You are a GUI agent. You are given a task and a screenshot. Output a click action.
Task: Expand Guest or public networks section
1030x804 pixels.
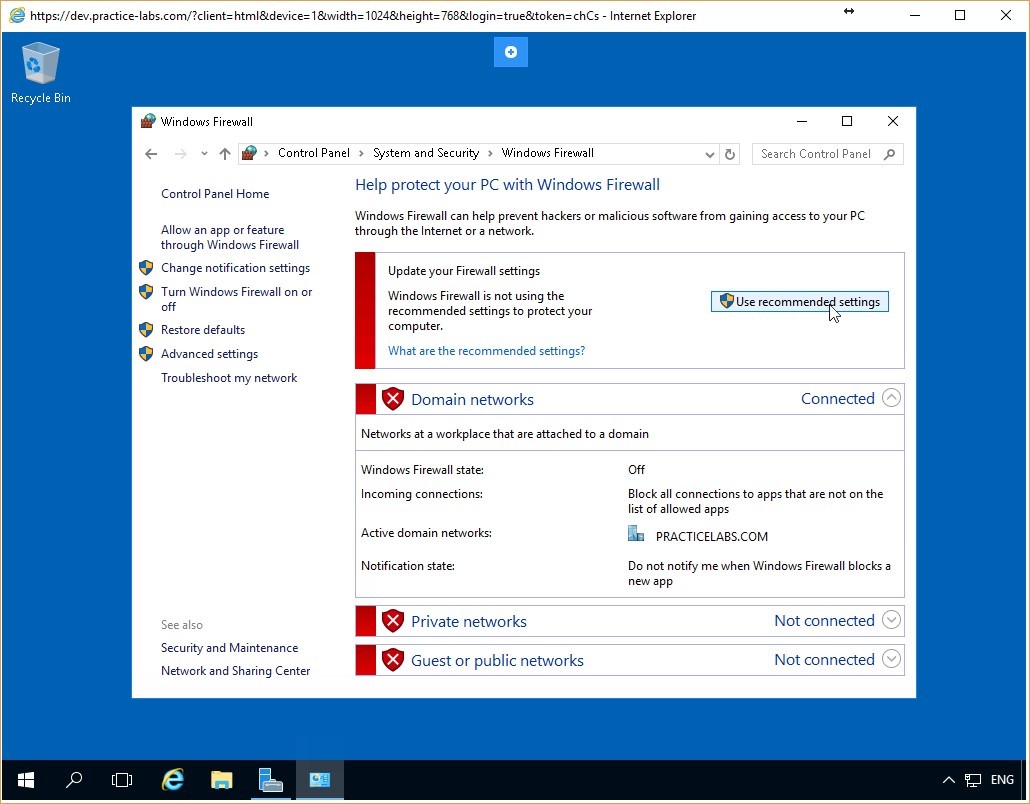click(891, 659)
